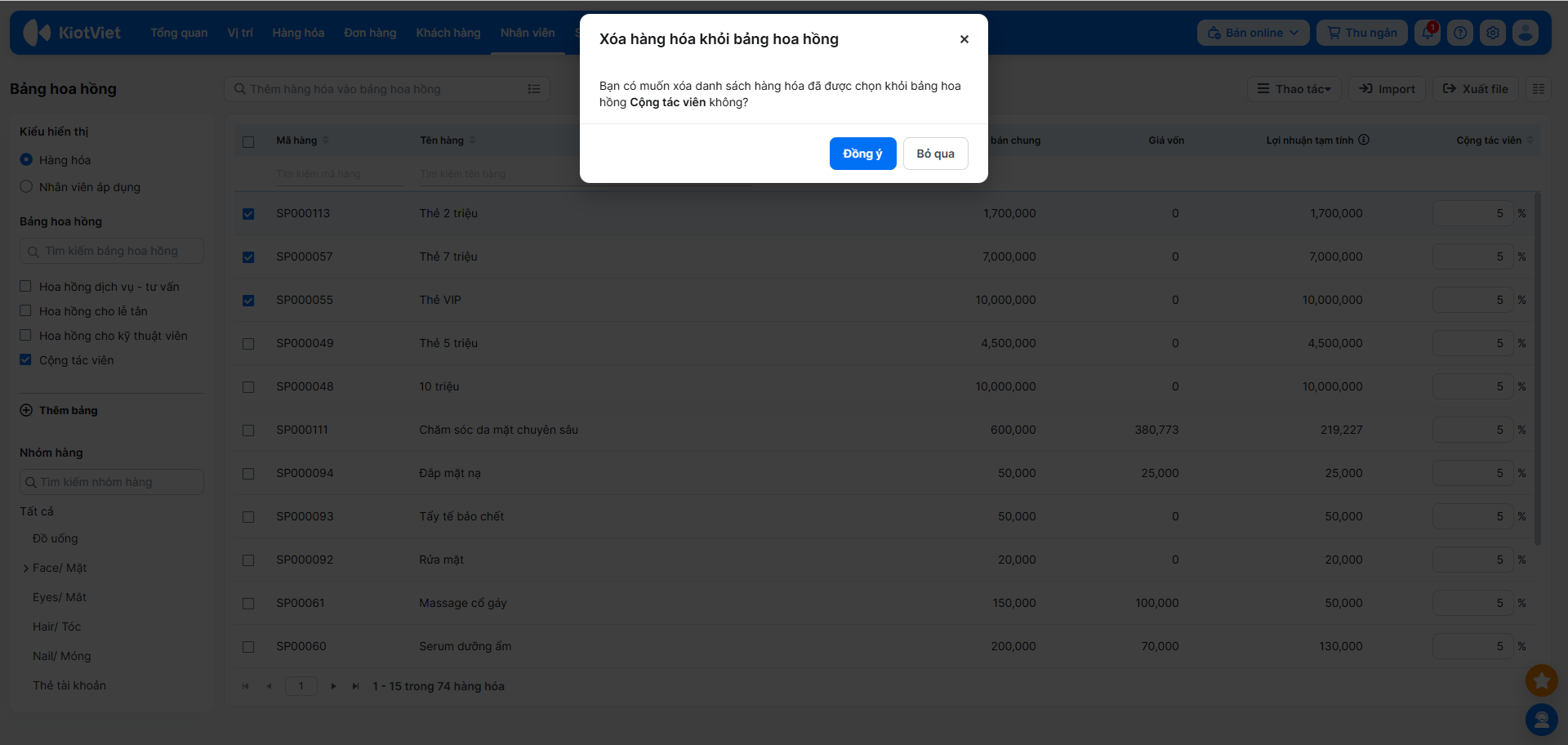The image size is (1568, 745).
Task: Confirm deletion with Đồng ý button
Action: tap(863, 154)
